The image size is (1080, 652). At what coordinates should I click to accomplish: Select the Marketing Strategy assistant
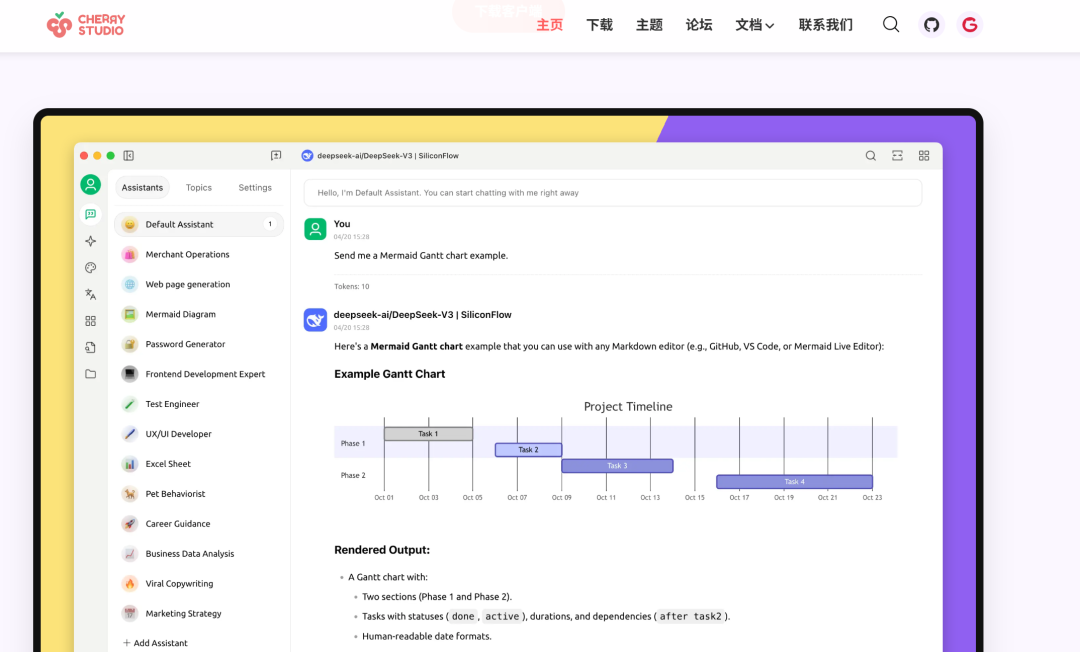199,613
